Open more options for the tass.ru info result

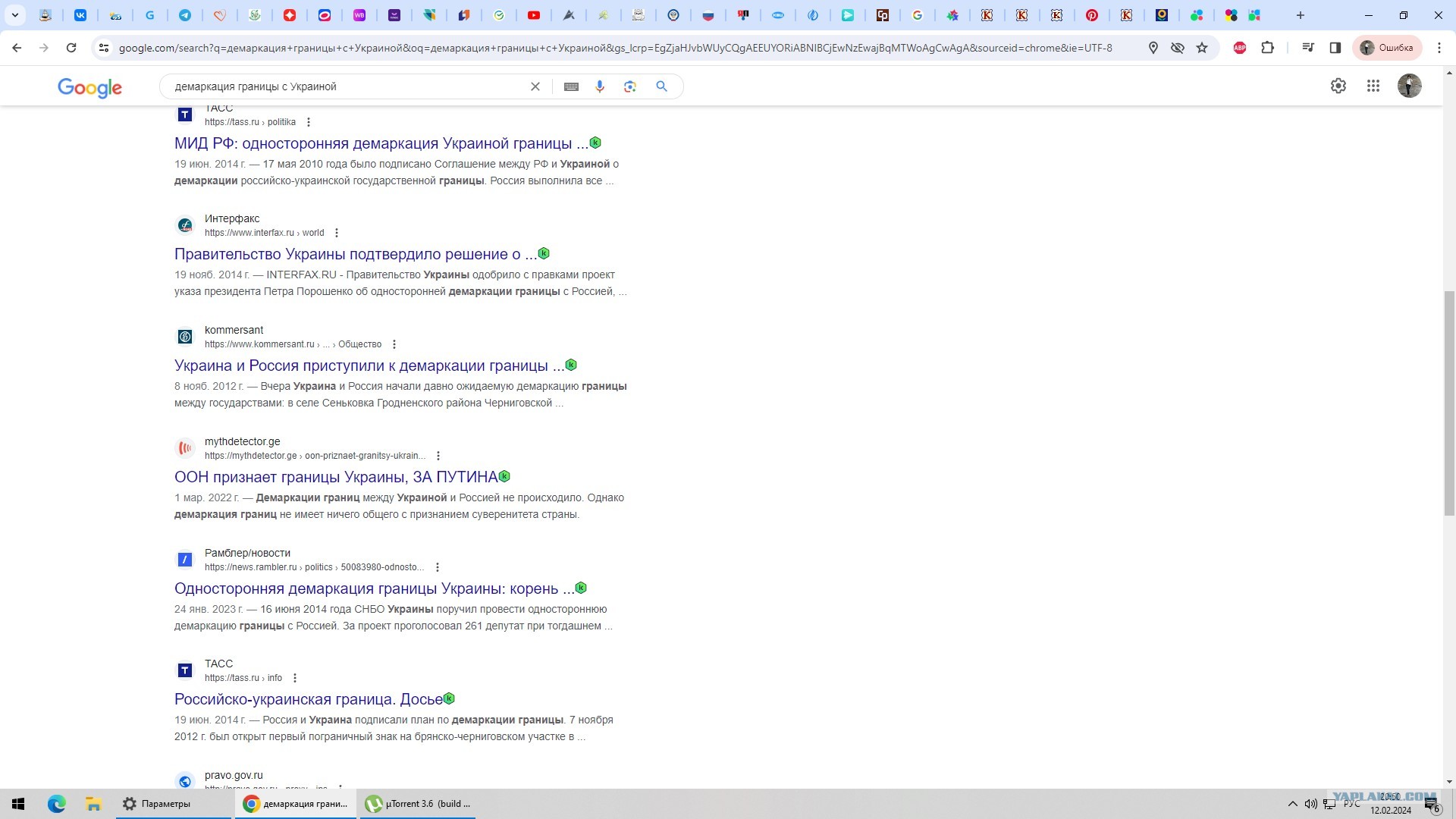pyautogui.click(x=295, y=678)
